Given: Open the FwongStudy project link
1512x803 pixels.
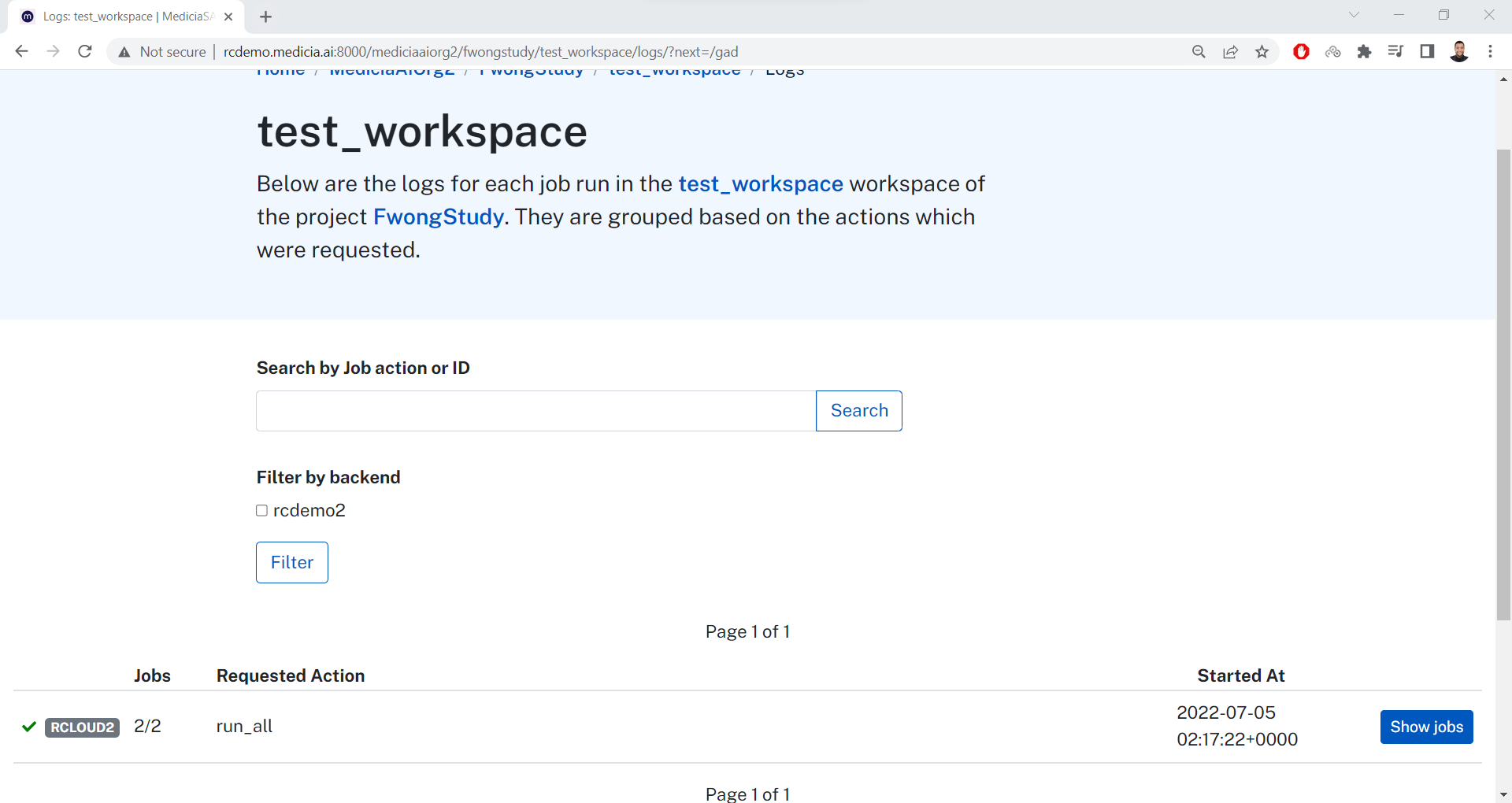Looking at the screenshot, I should coord(439,216).
